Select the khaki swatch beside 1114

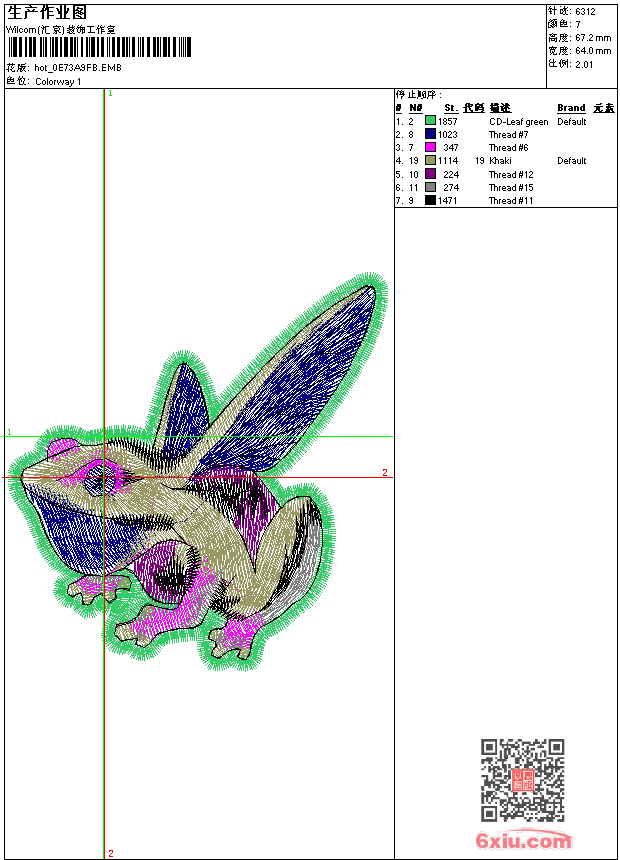[430, 160]
